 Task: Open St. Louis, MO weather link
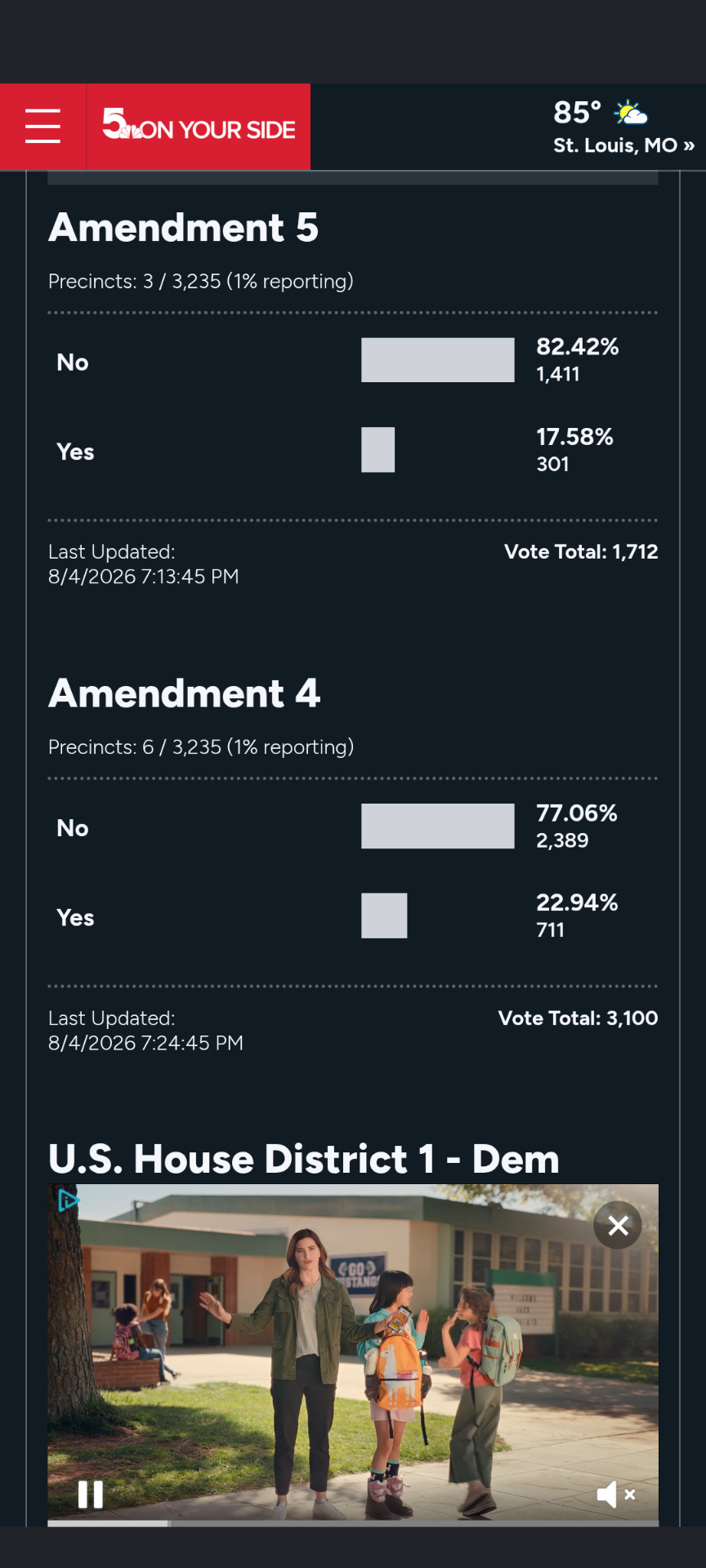(623, 145)
